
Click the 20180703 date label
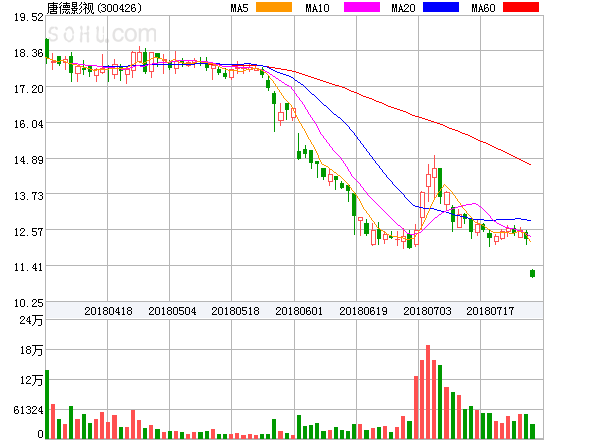pos(427,311)
